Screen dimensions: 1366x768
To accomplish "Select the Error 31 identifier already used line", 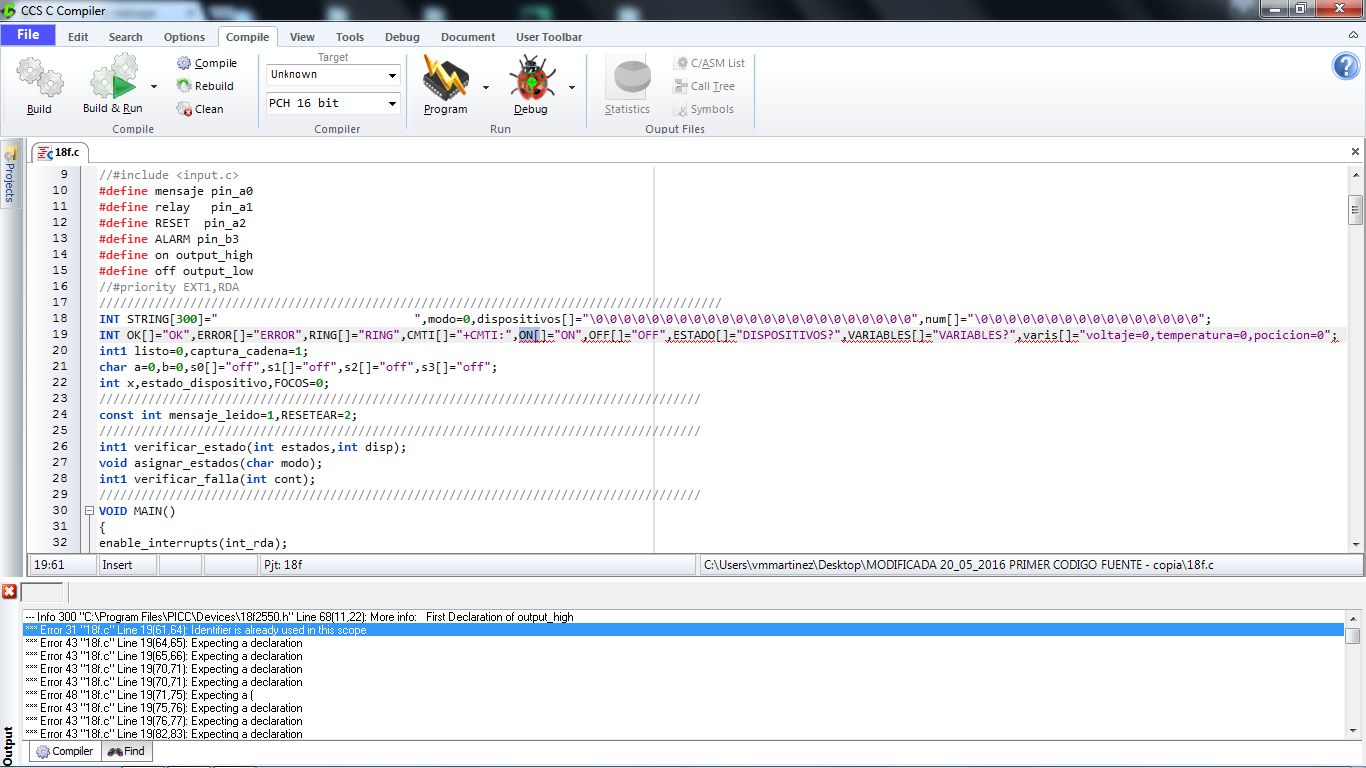I will point(683,630).
